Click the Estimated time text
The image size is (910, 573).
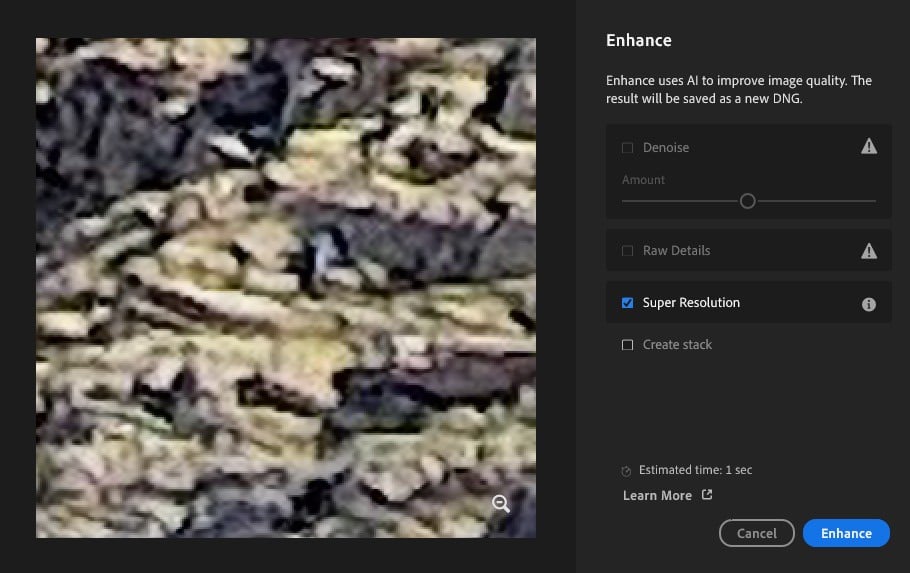point(695,470)
